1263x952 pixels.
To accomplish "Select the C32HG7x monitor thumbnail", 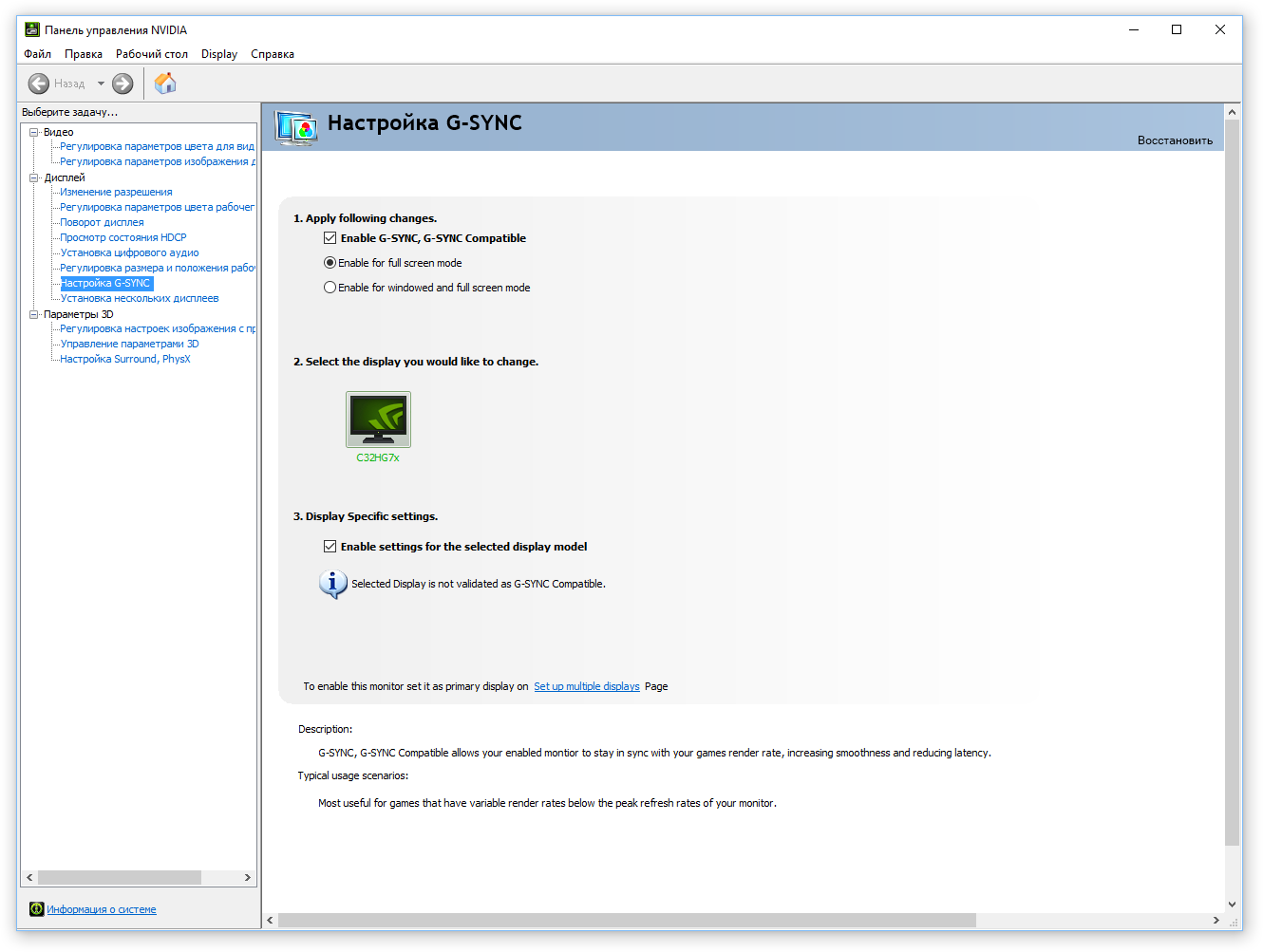I will click(378, 419).
